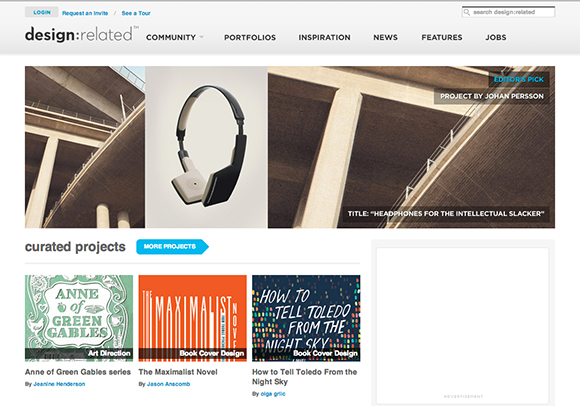Open the News page
Viewport: 580px width, 406px height.
coord(385,37)
